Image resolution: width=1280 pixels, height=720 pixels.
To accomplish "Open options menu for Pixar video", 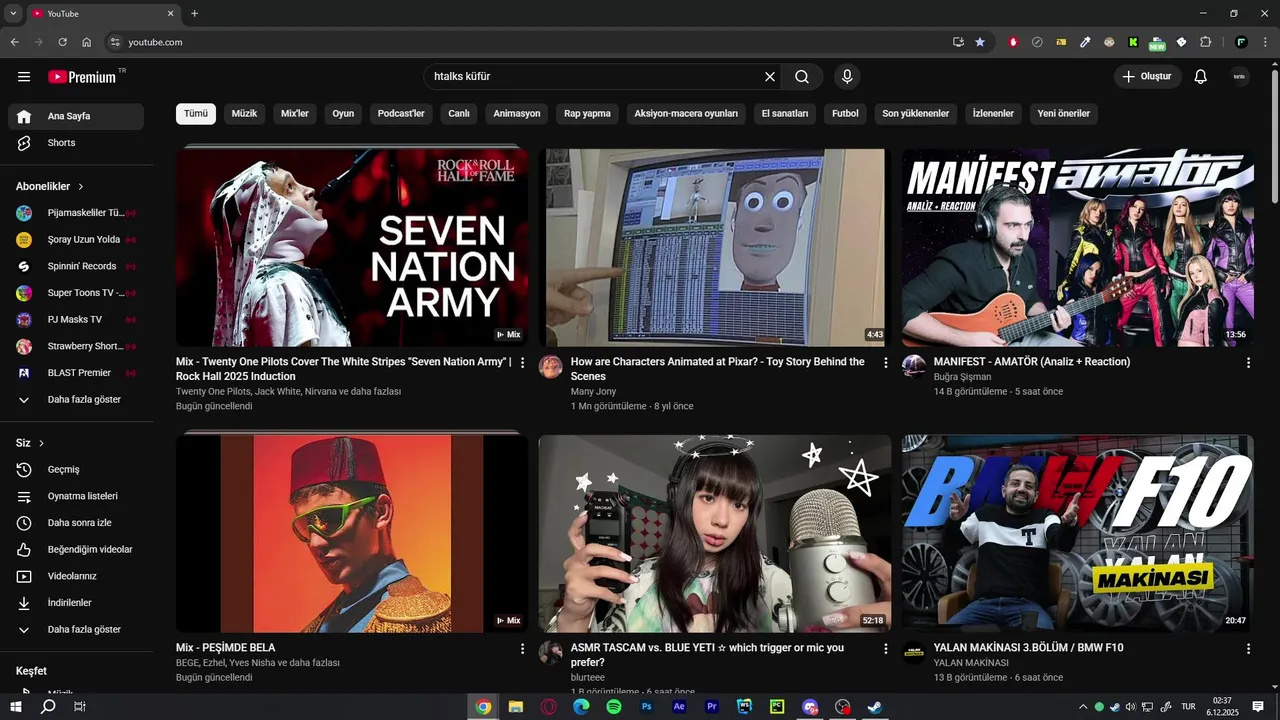I will click(885, 363).
